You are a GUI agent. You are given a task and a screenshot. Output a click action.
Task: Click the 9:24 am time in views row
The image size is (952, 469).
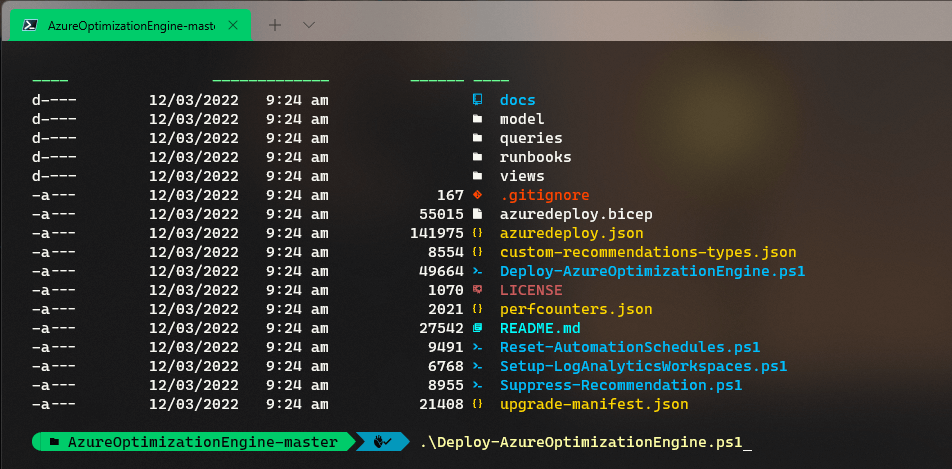[x=298, y=176]
